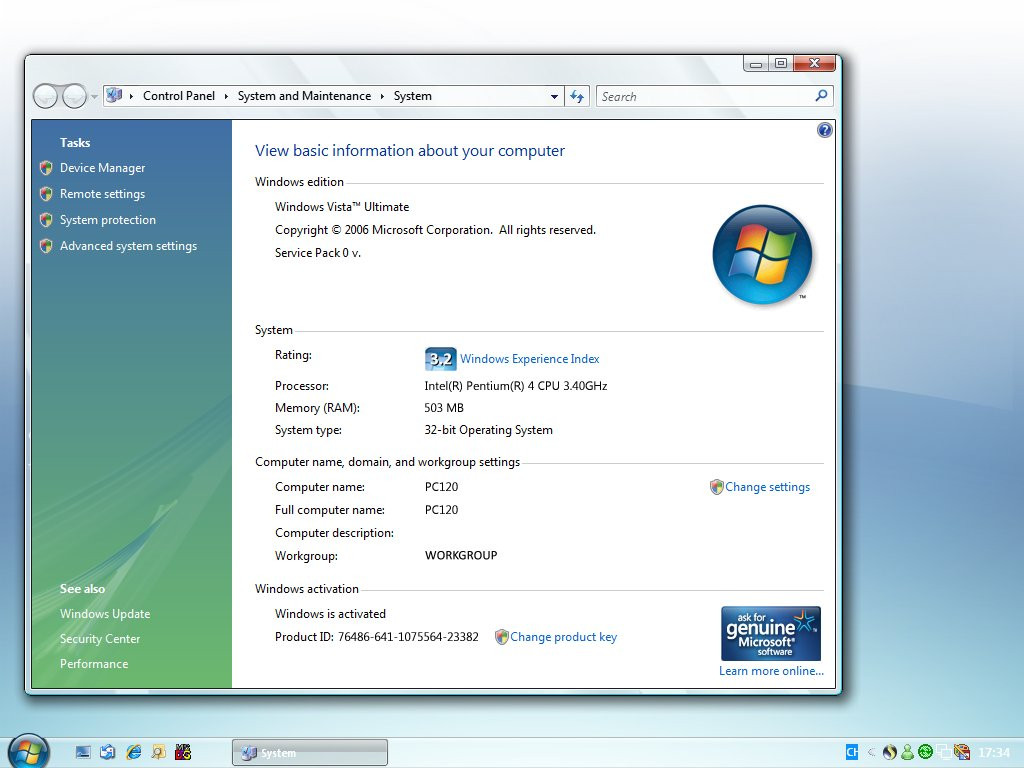Image resolution: width=1024 pixels, height=768 pixels.
Task: Open Remote settings task link
Action: (103, 194)
